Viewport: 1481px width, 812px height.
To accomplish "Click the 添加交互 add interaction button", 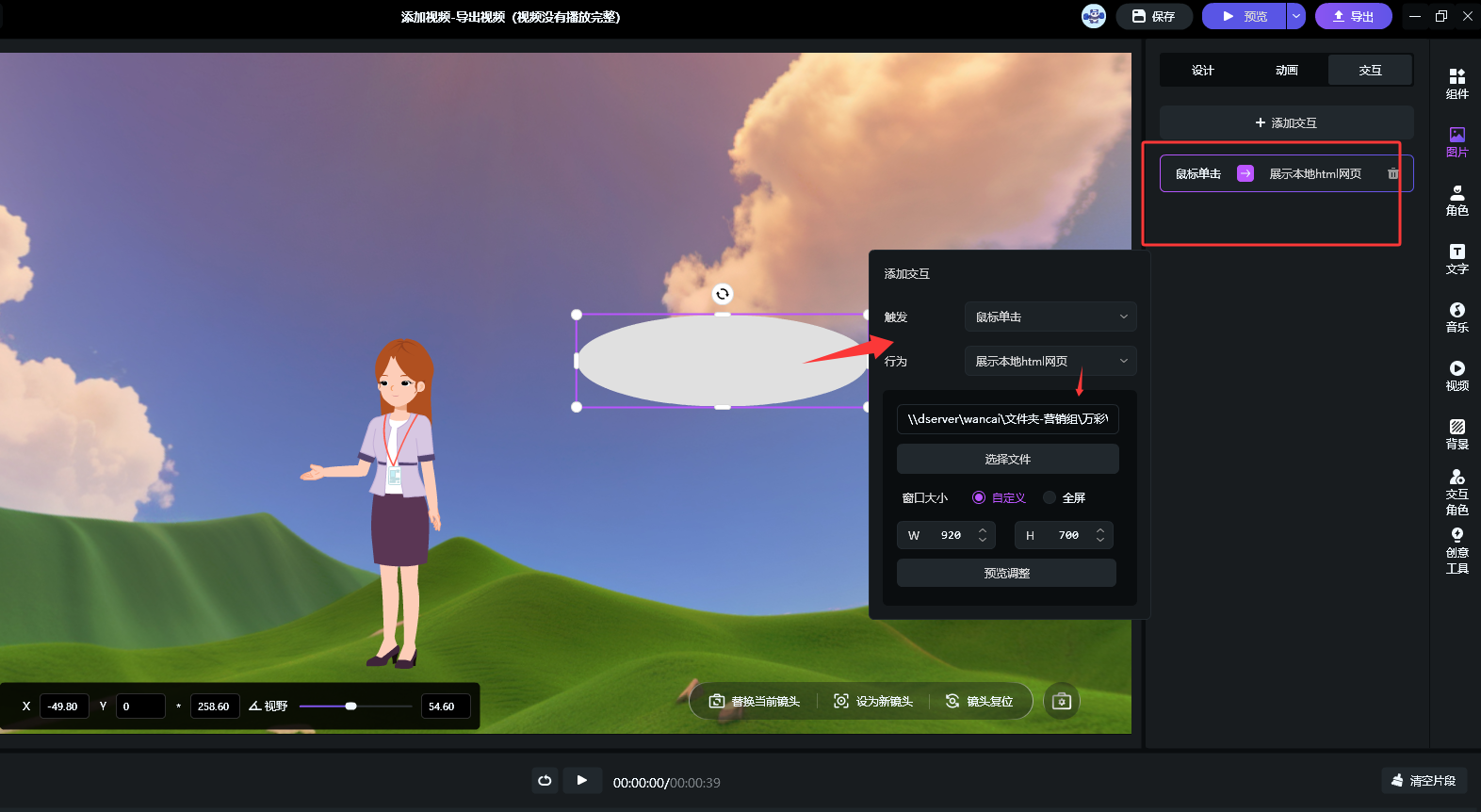I will (x=1286, y=122).
